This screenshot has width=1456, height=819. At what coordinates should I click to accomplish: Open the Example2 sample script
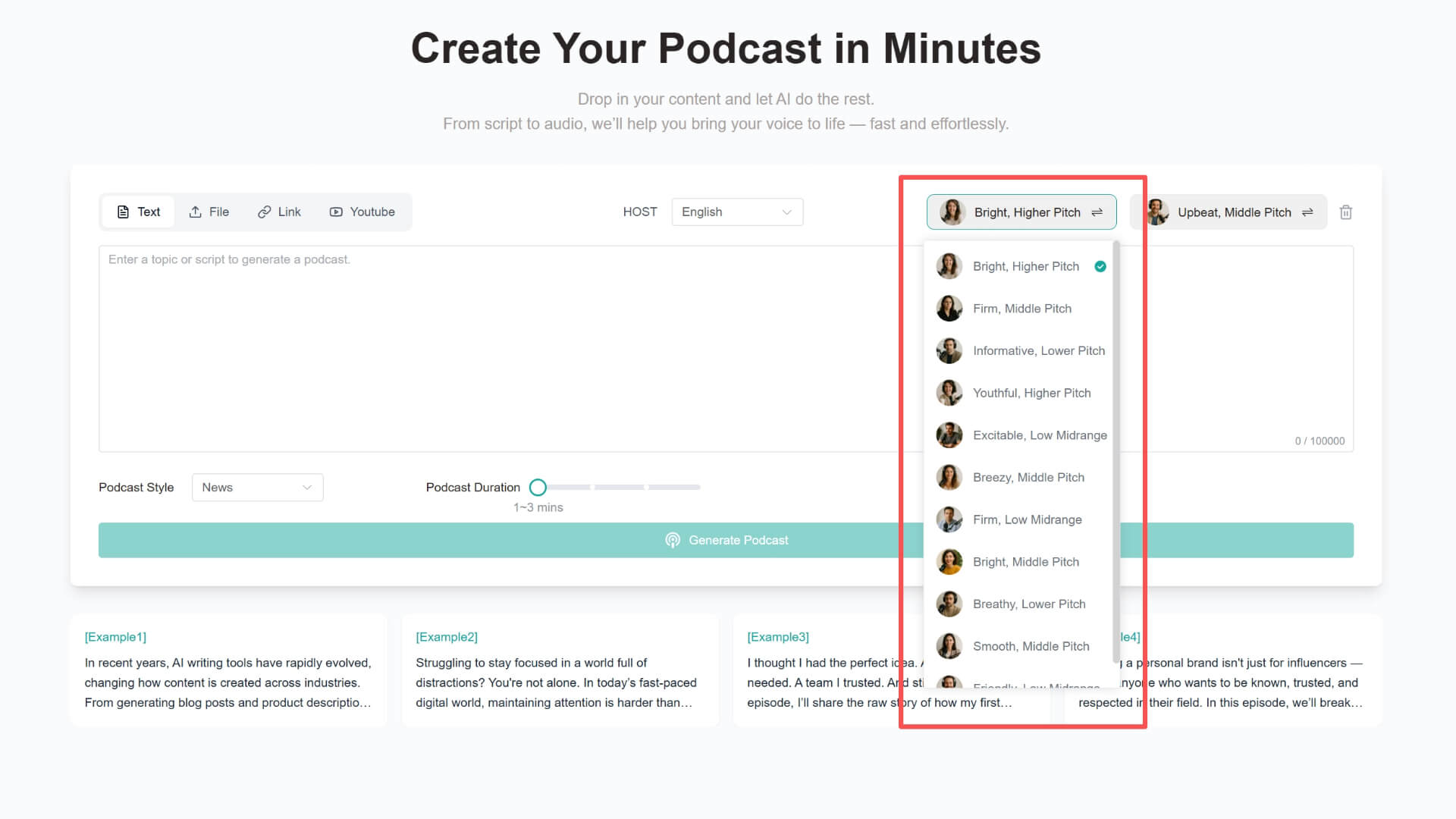pyautogui.click(x=560, y=671)
